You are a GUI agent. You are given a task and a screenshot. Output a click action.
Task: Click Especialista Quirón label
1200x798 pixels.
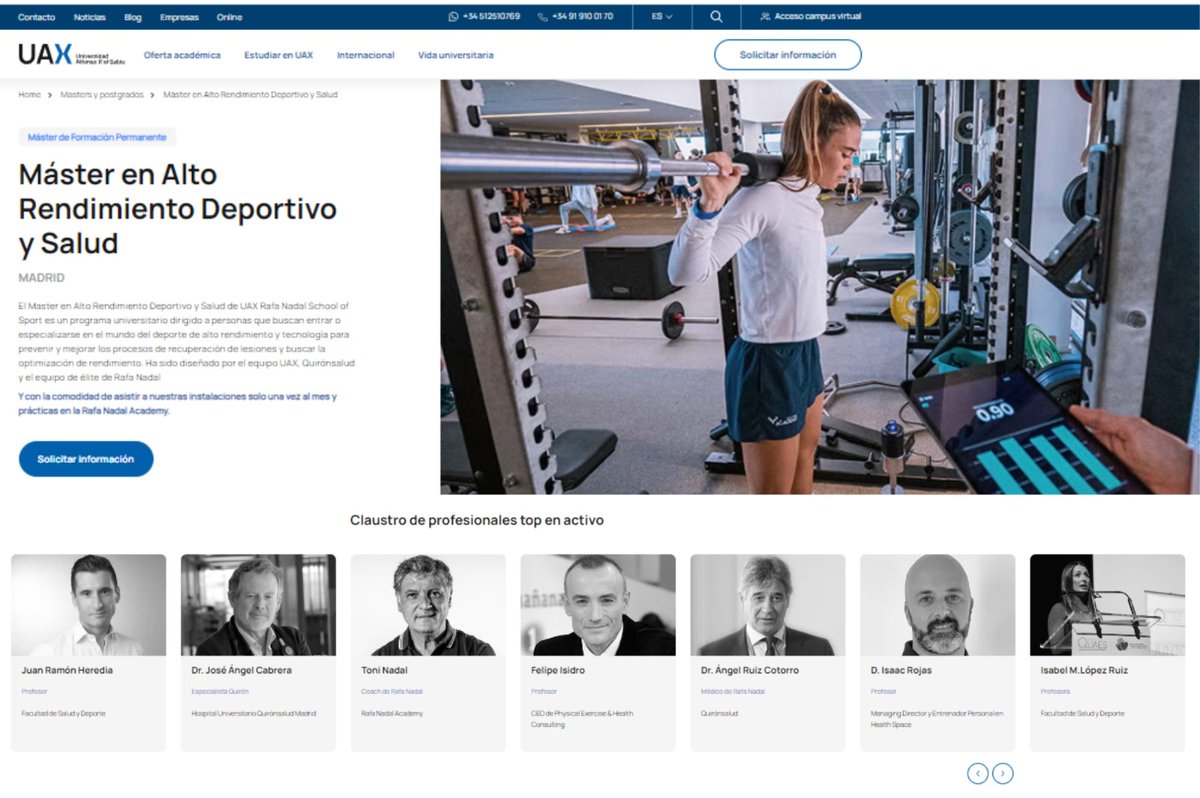218,692
